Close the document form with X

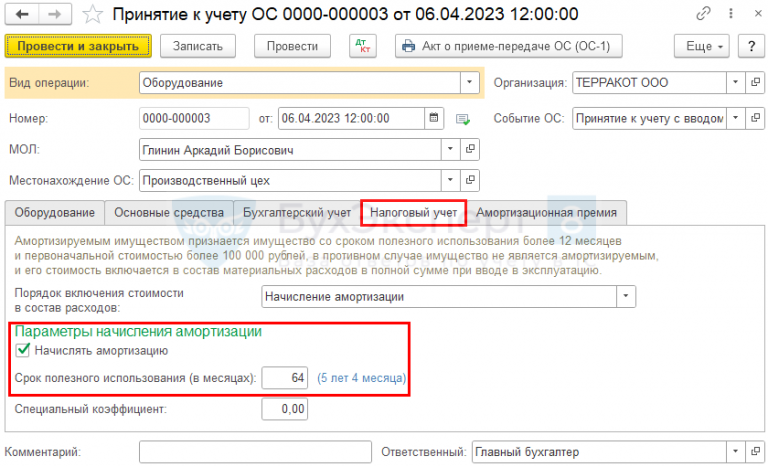coord(758,14)
